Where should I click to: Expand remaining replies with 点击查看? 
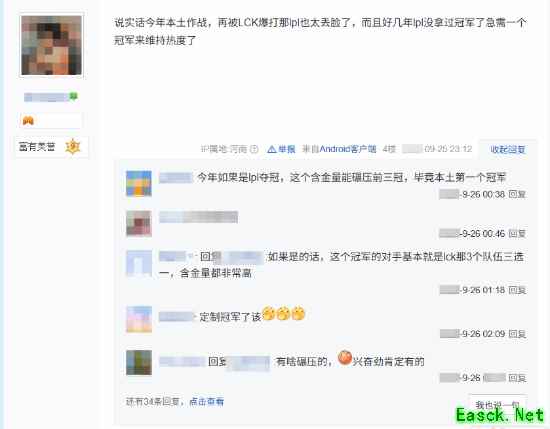[206, 401]
